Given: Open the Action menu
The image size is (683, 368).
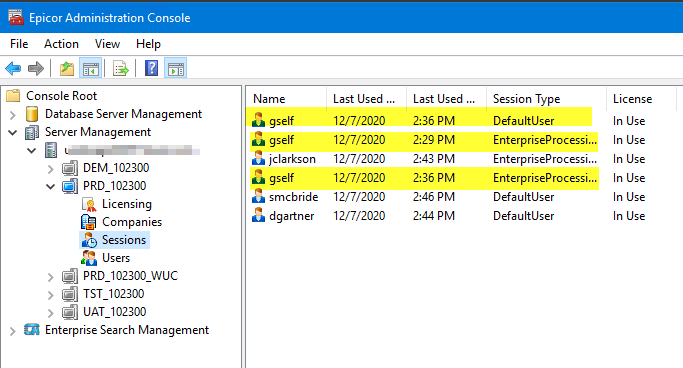Looking at the screenshot, I should pyautogui.click(x=61, y=44).
